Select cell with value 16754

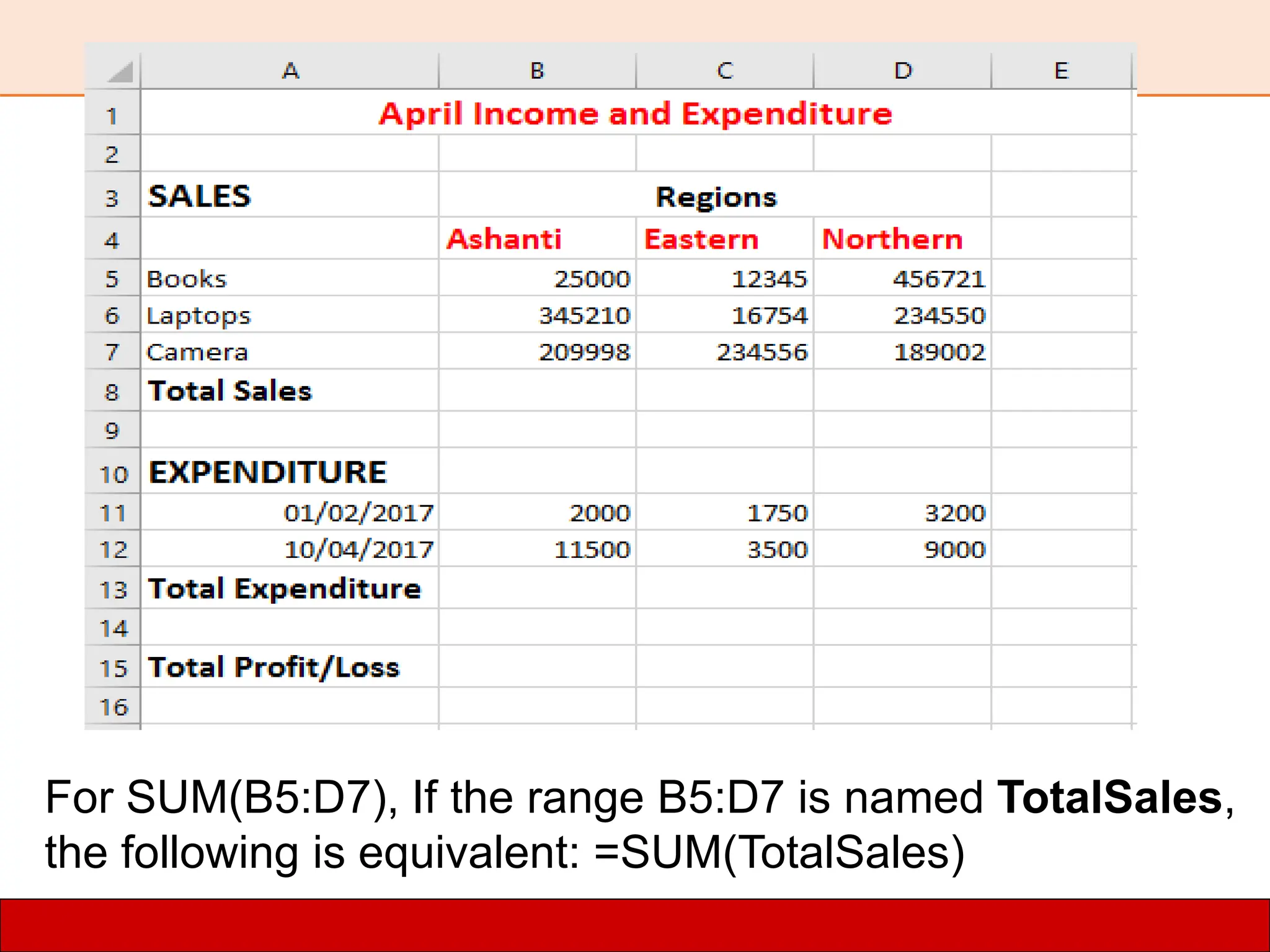point(725,314)
